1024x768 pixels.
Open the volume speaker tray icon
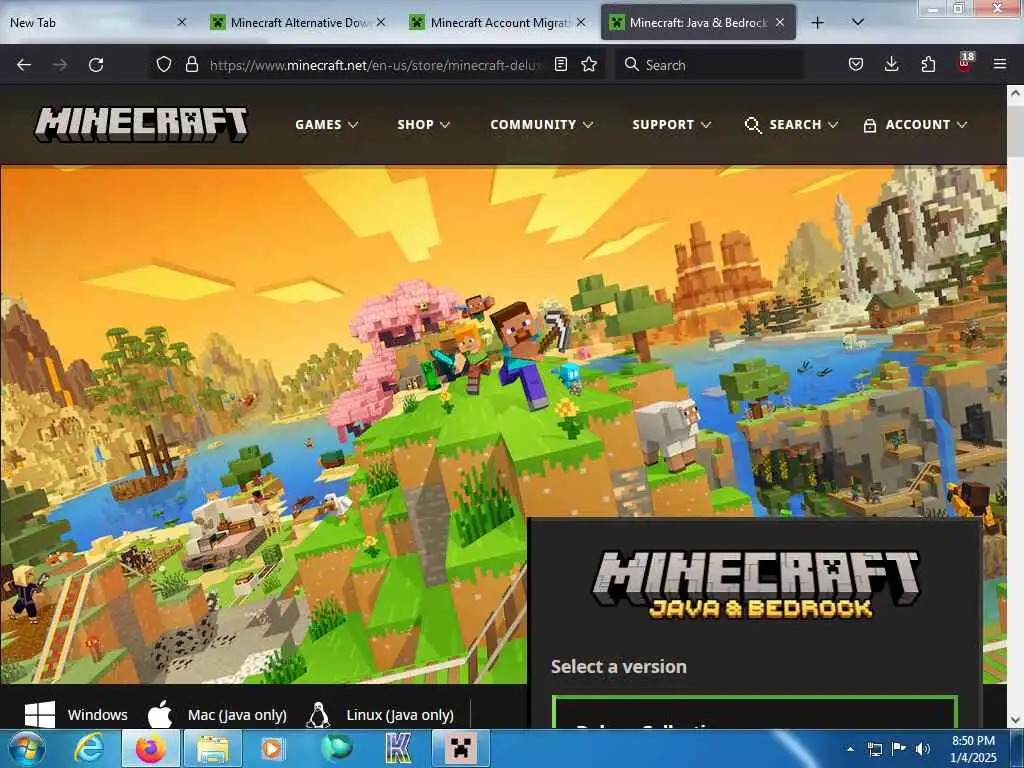click(x=922, y=749)
